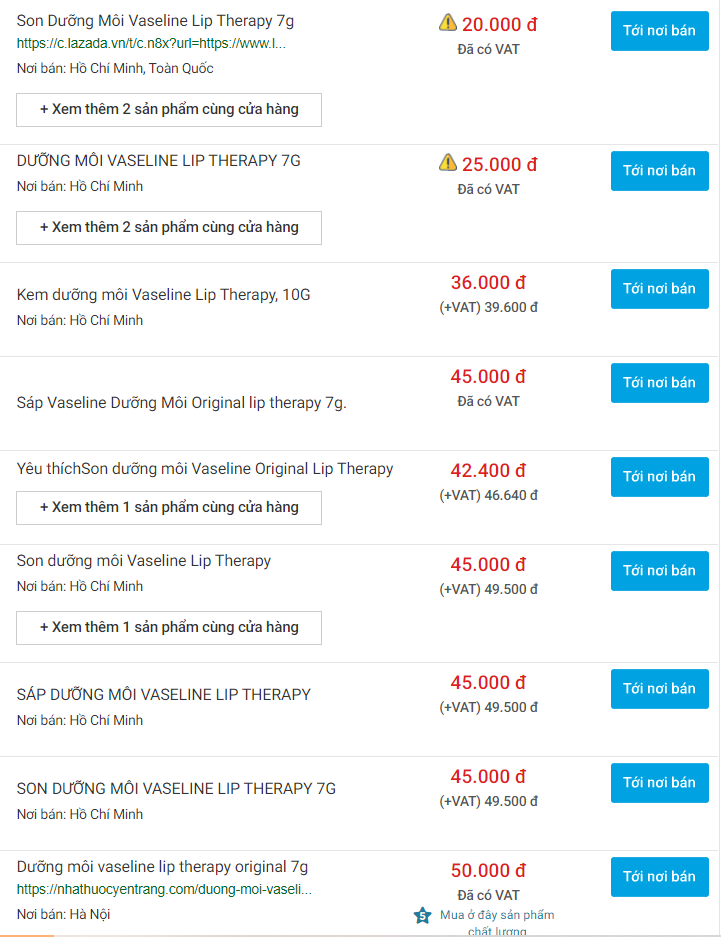Go to seller for the 20.000 đ listing

pyautogui.click(x=659, y=31)
